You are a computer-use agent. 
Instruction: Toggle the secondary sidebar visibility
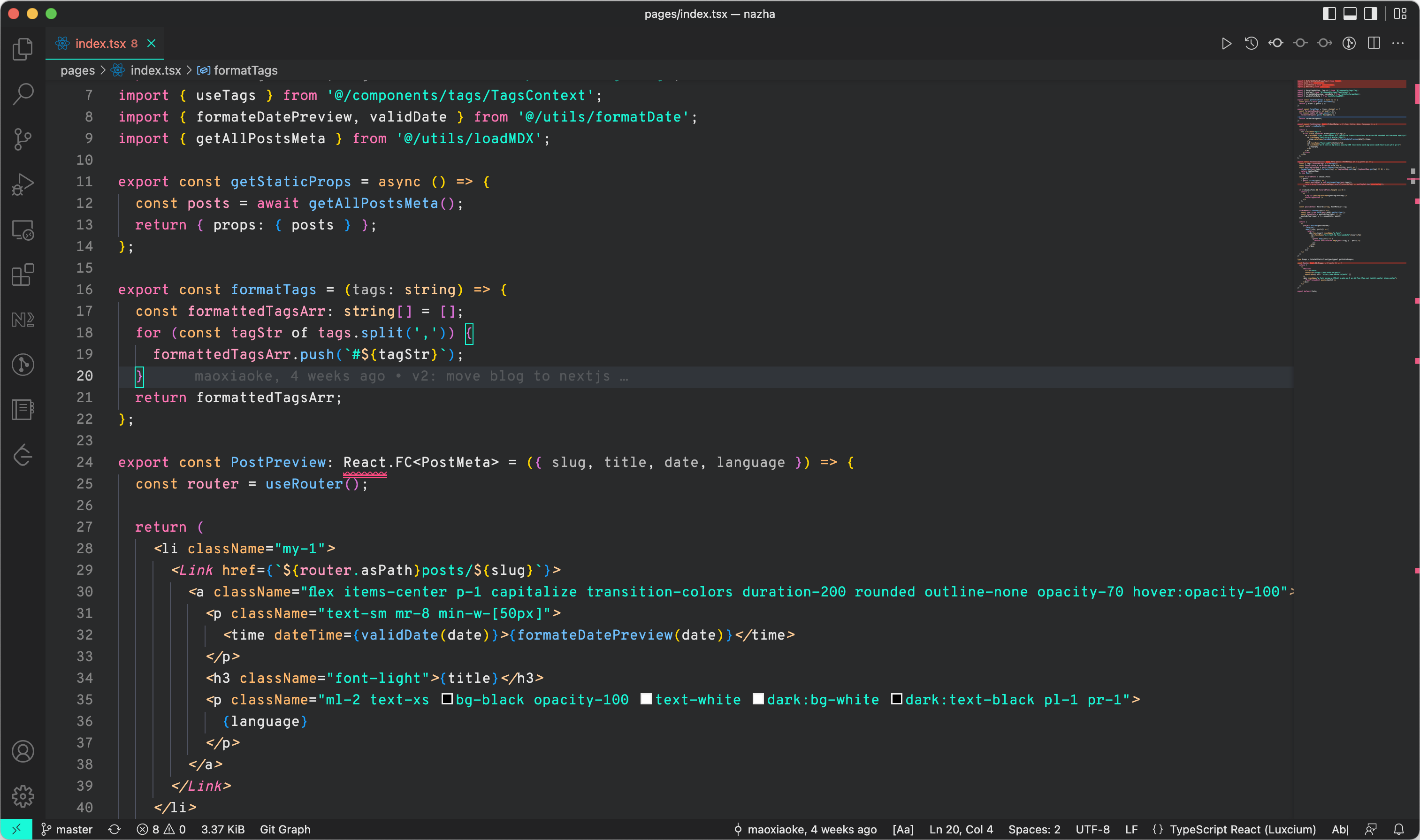(x=1371, y=14)
